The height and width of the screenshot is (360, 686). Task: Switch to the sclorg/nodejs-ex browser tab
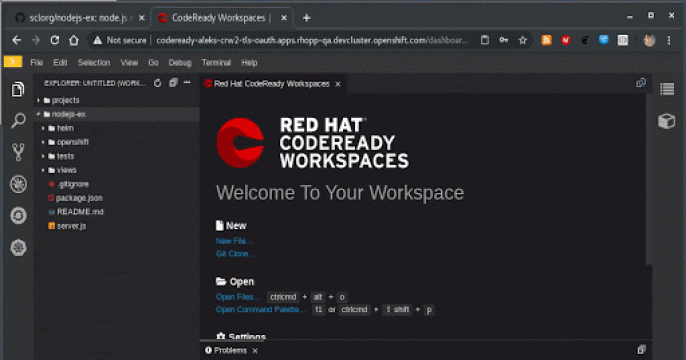79,18
